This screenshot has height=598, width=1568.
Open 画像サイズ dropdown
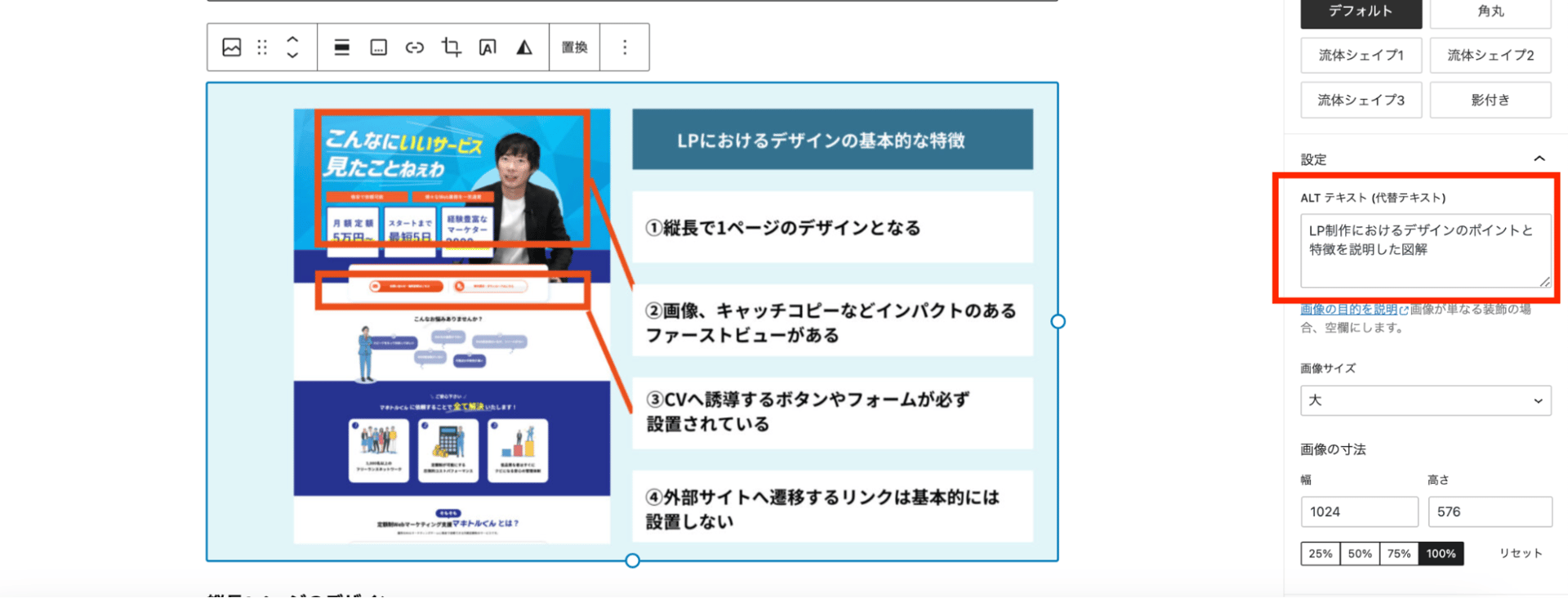pyautogui.click(x=1425, y=400)
